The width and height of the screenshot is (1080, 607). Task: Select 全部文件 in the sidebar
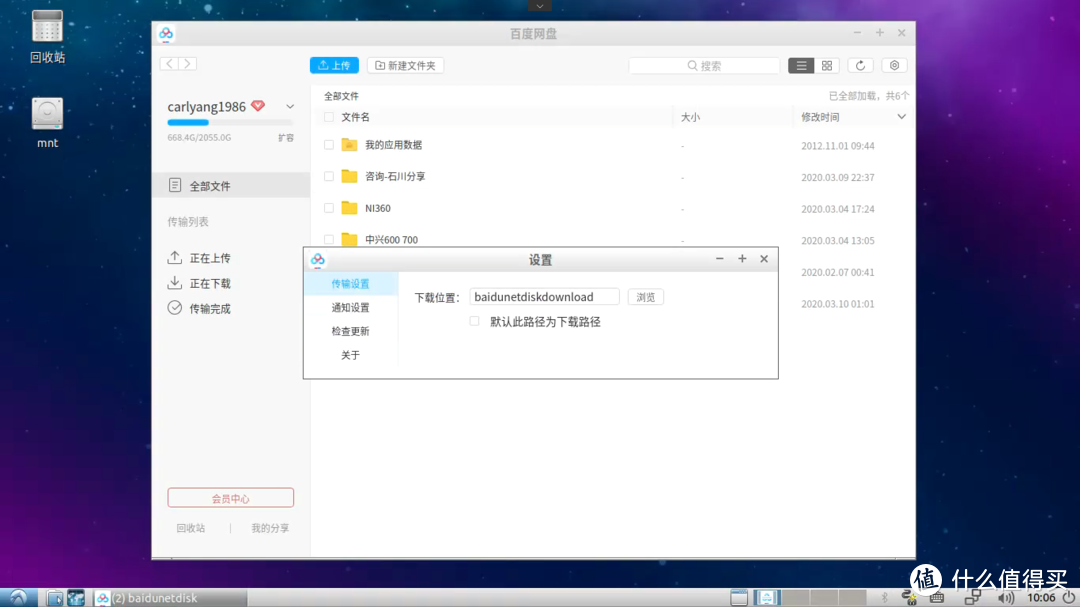point(231,185)
